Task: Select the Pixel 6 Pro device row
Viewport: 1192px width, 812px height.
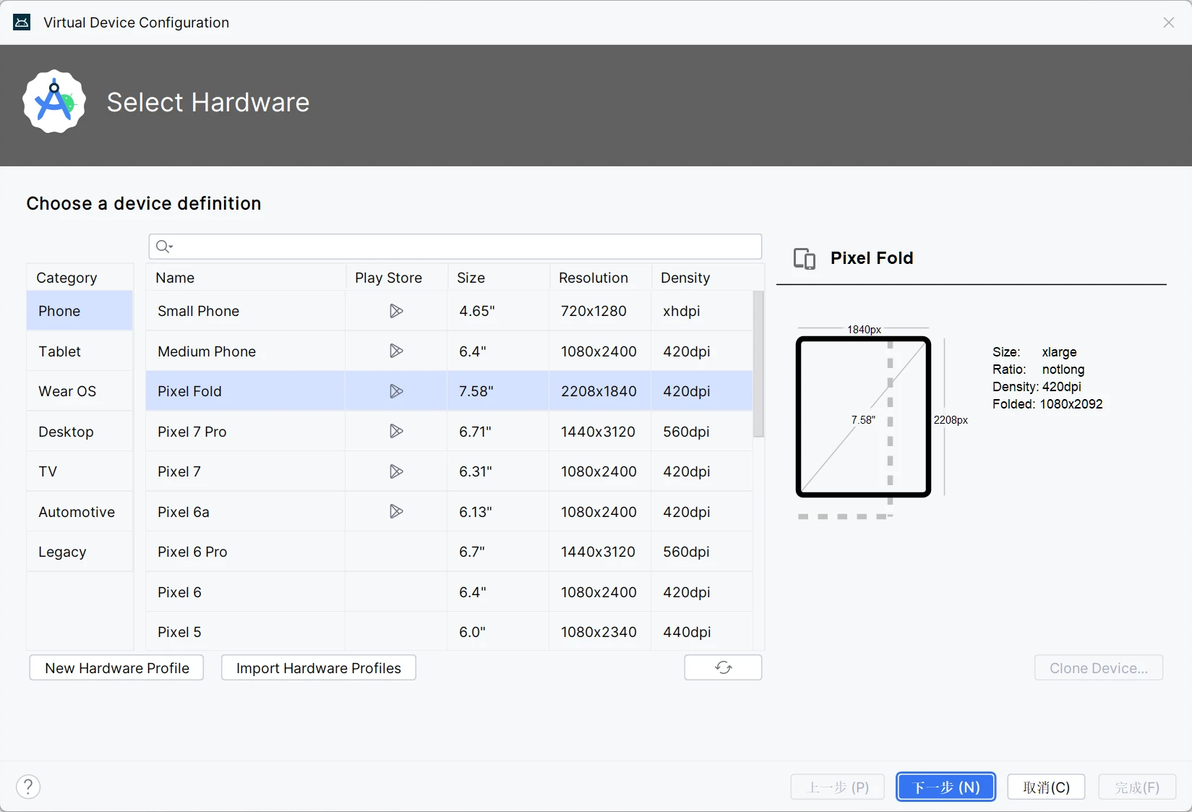Action: coord(192,552)
